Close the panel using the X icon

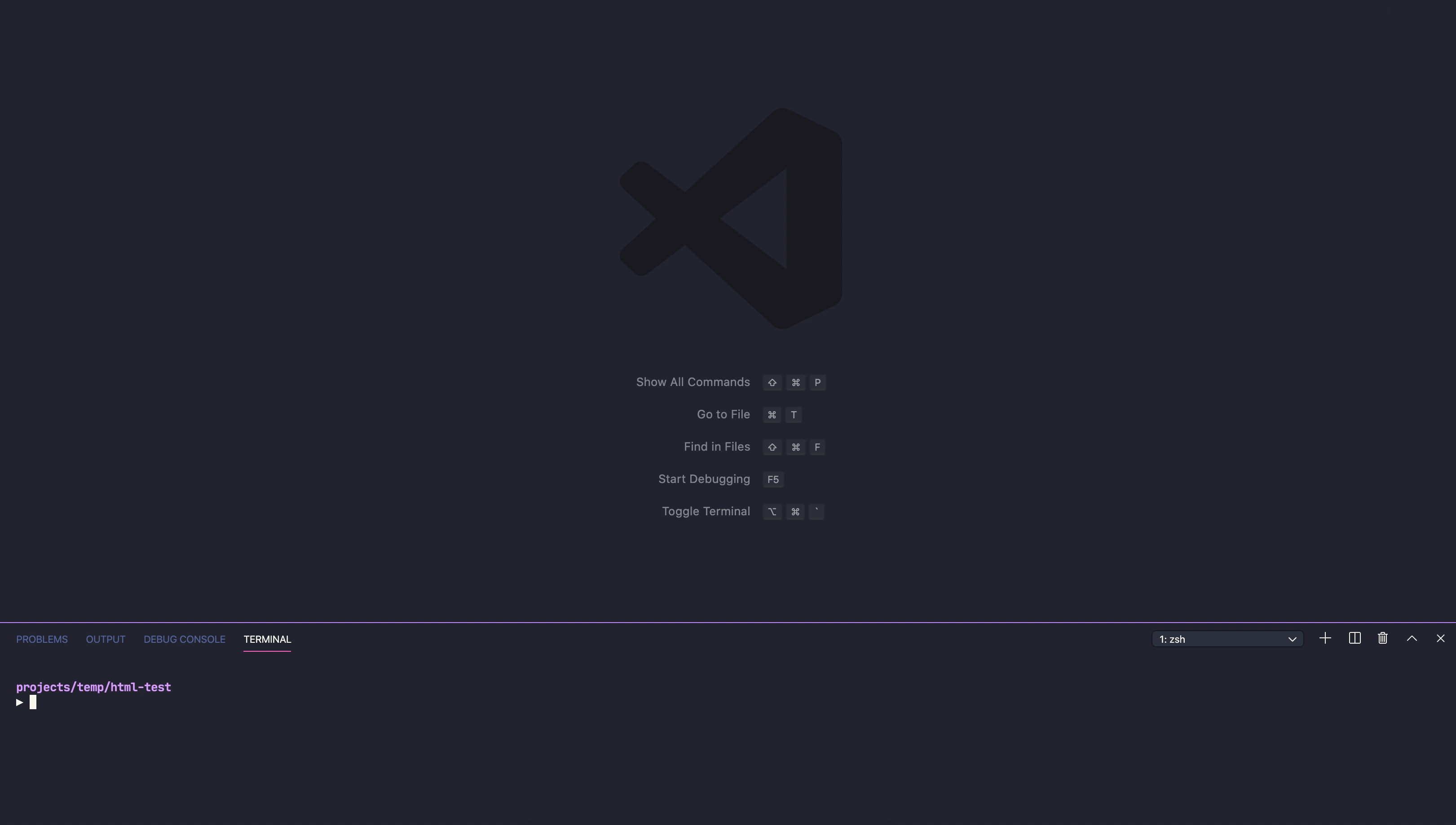pyautogui.click(x=1440, y=638)
